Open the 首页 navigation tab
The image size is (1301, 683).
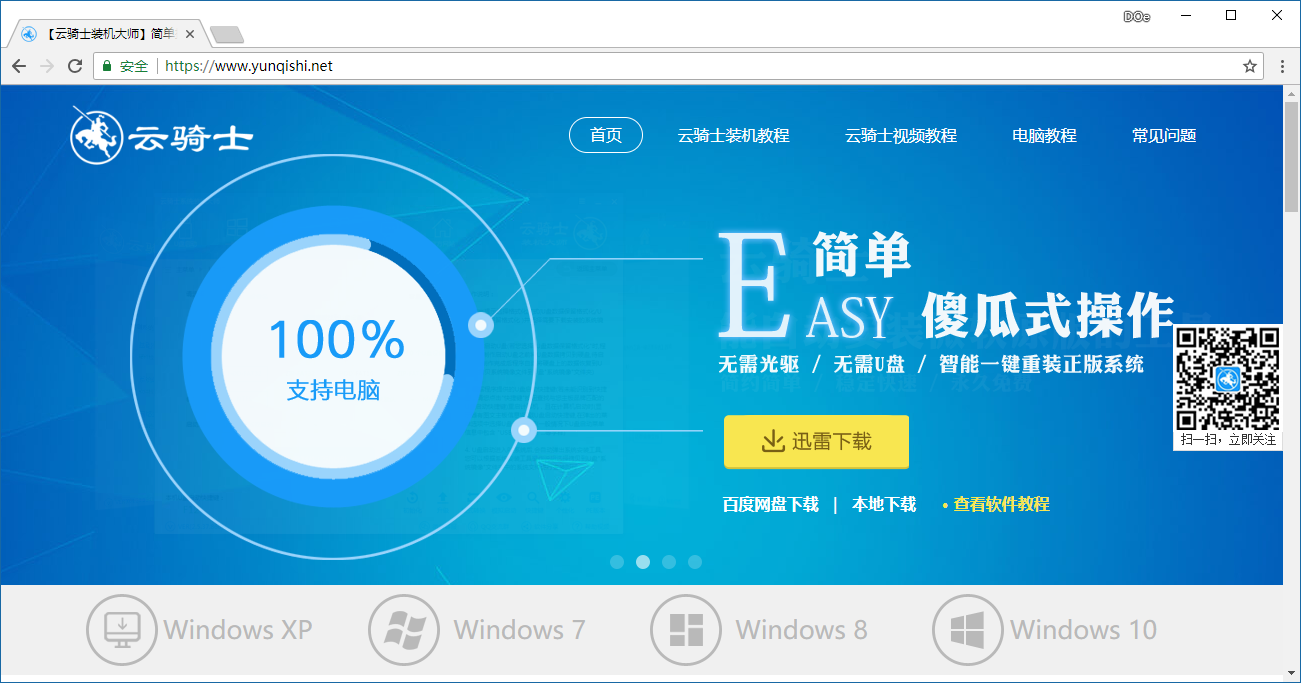coord(605,135)
